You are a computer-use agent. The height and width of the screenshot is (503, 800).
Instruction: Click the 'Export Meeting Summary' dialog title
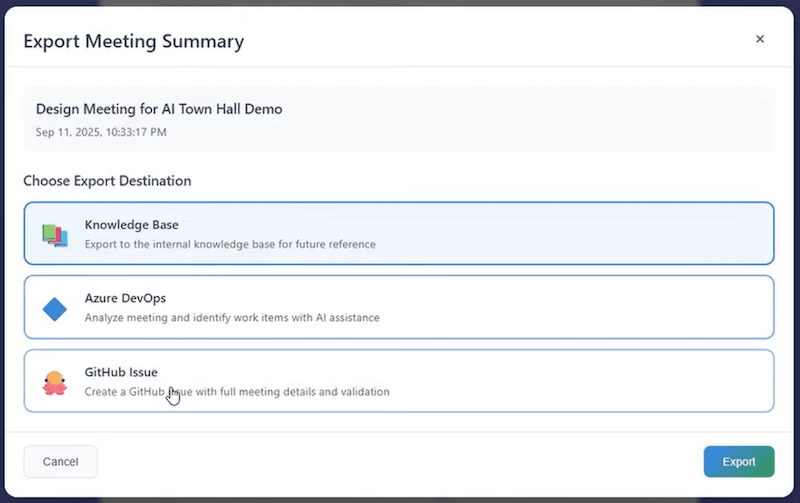(x=134, y=41)
